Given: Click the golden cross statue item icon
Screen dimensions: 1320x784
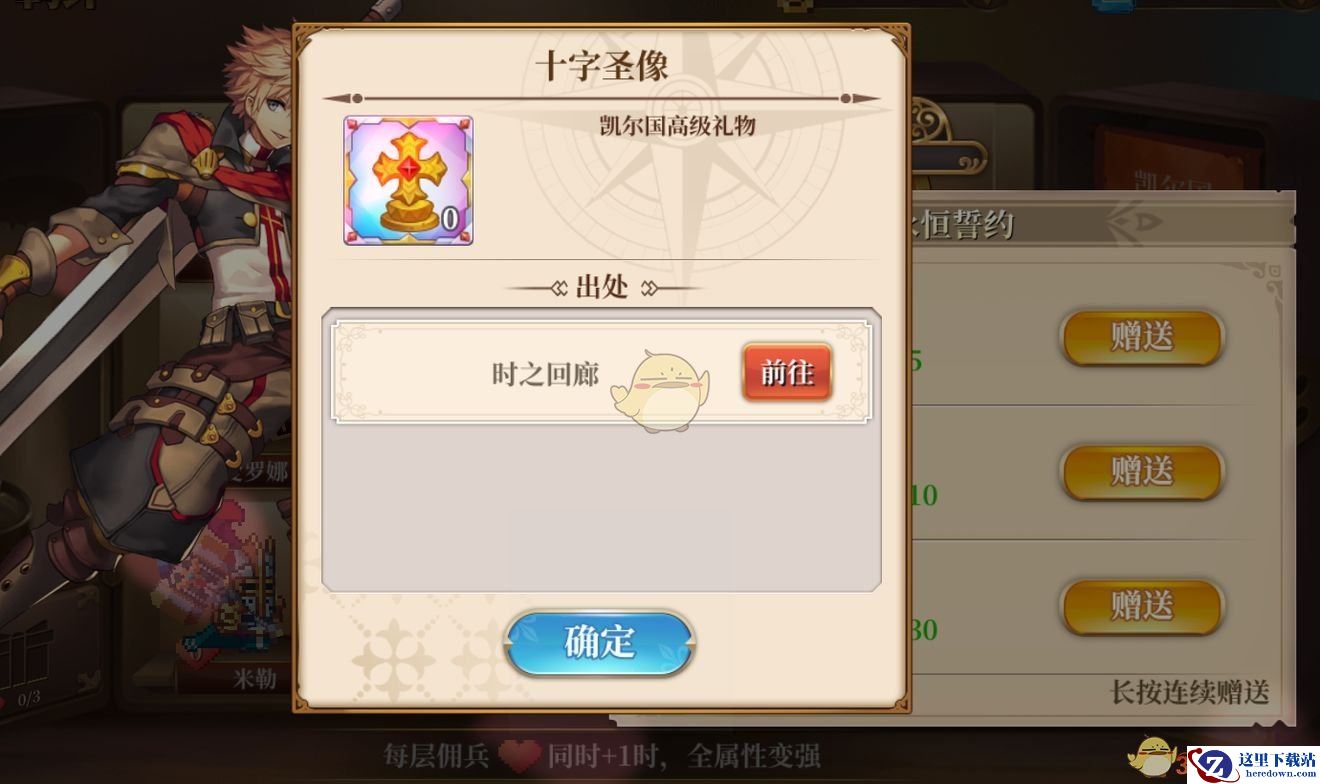Looking at the screenshot, I should 408,180.
